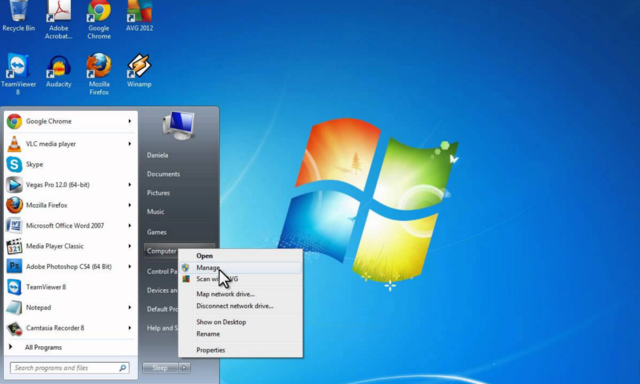Image resolution: width=640 pixels, height=384 pixels.
Task: Click the TeamViewer 8 desktop shortcut
Action: pyautogui.click(x=18, y=74)
